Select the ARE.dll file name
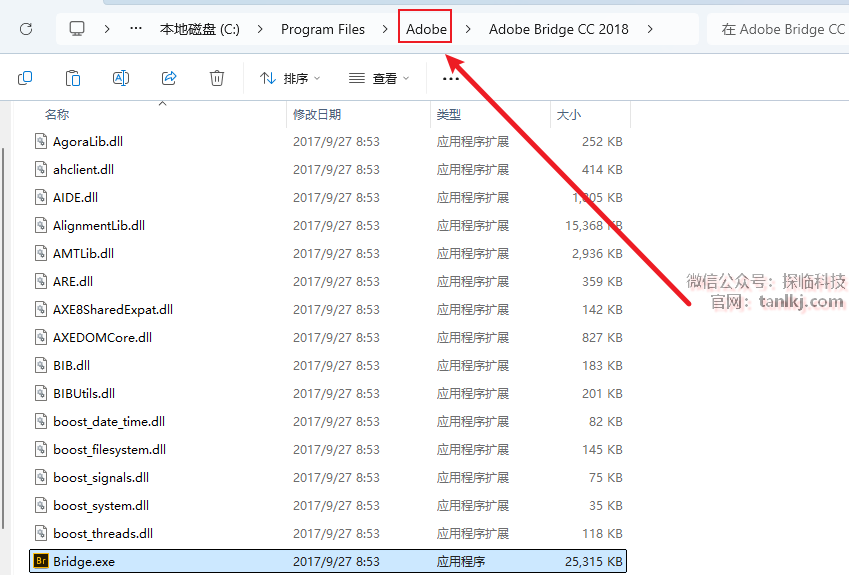This screenshot has width=849, height=575. click(73, 282)
